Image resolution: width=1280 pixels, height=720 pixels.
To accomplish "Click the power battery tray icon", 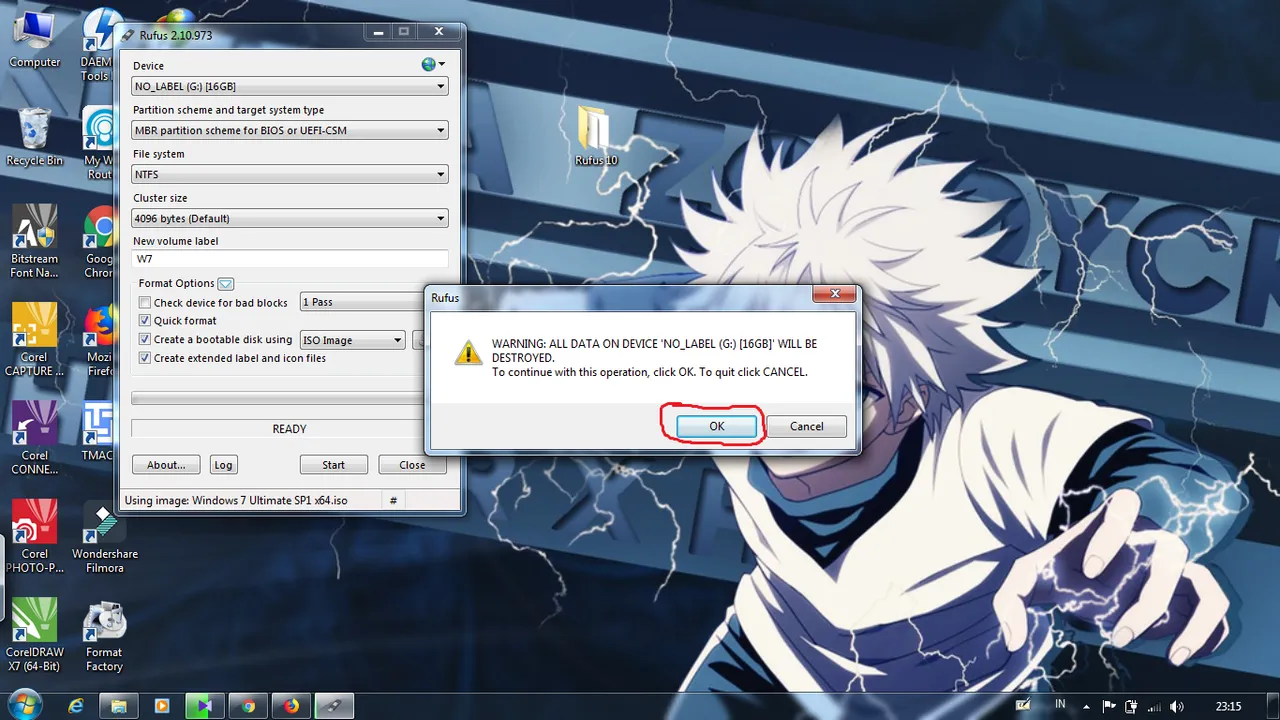I will tap(1131, 706).
